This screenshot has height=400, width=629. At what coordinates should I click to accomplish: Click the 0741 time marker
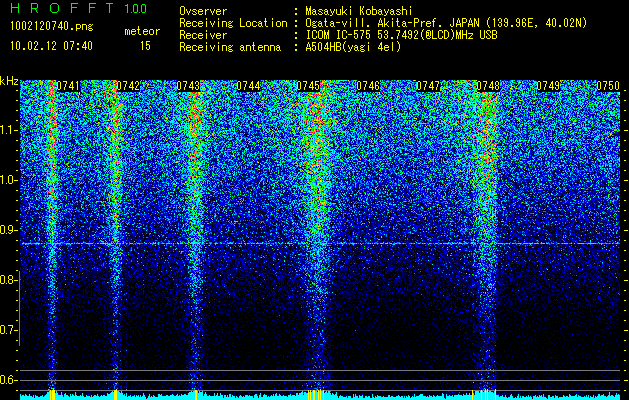[x=68, y=86]
